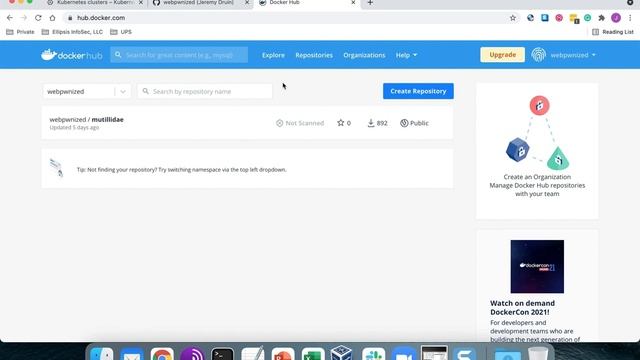Click the Updated 5 days ago text
This screenshot has height=360, width=640.
[74, 127]
